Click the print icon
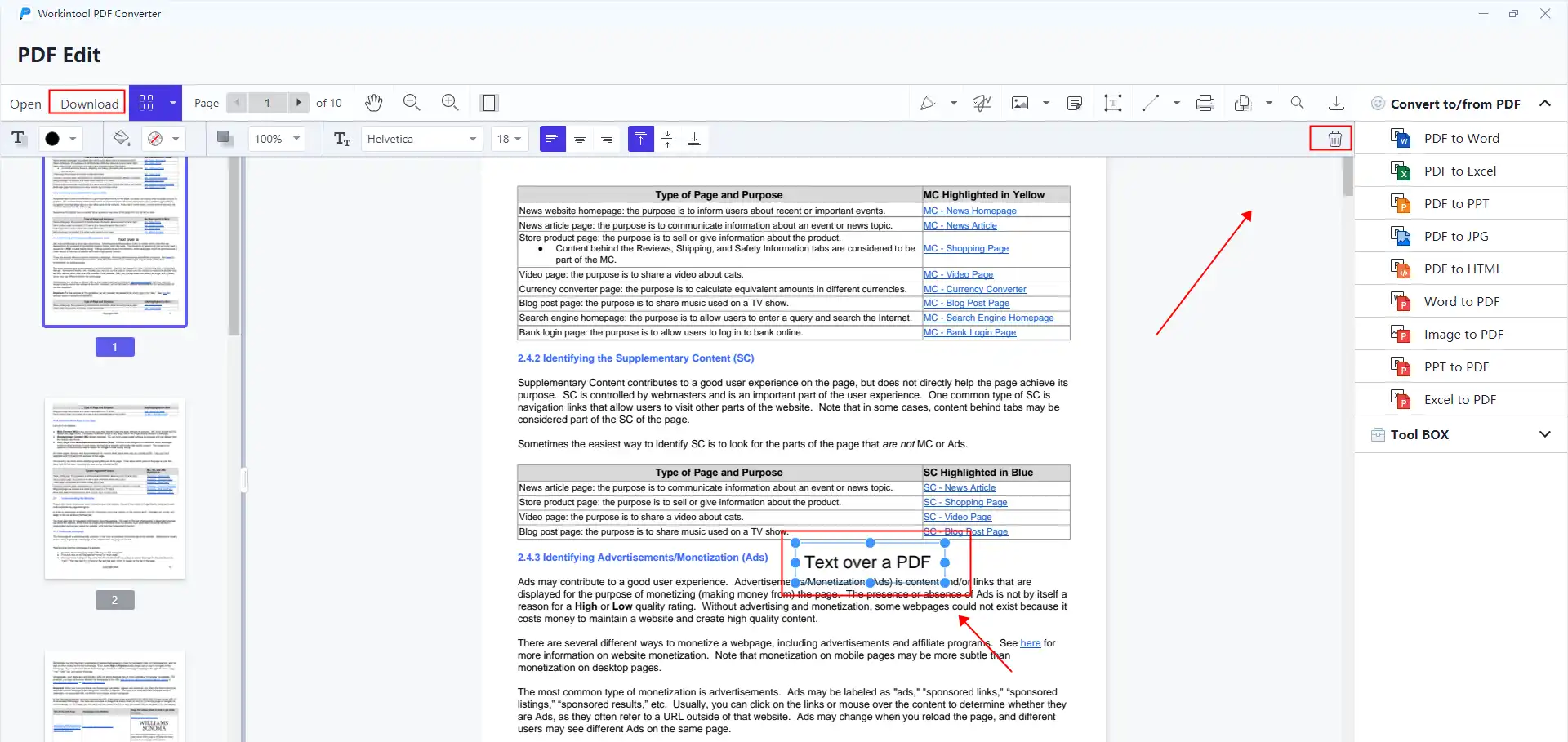The image size is (1568, 742). tap(1205, 102)
